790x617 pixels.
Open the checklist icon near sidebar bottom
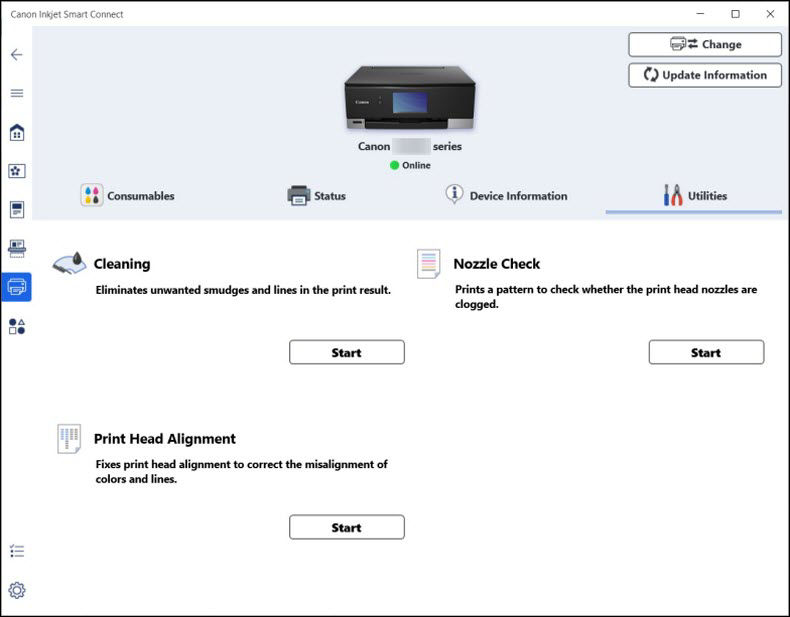[16, 551]
